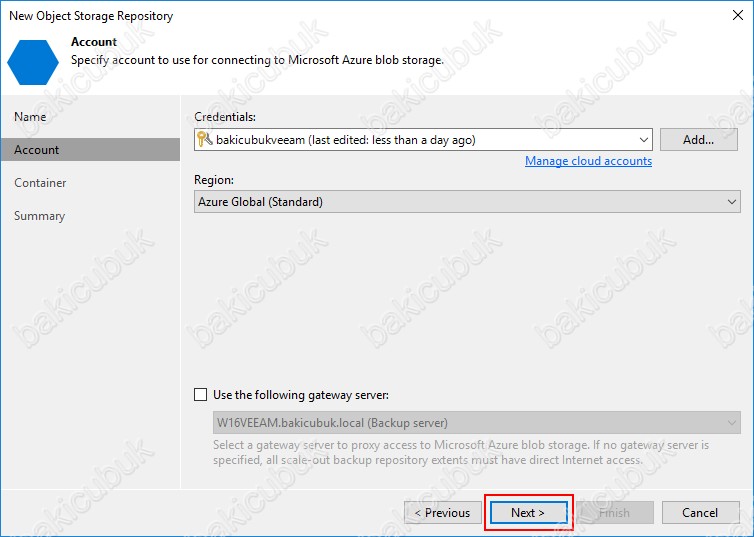Viewport: 754px width, 537px height.
Task: Open Manage cloud accounts link
Action: coord(588,161)
